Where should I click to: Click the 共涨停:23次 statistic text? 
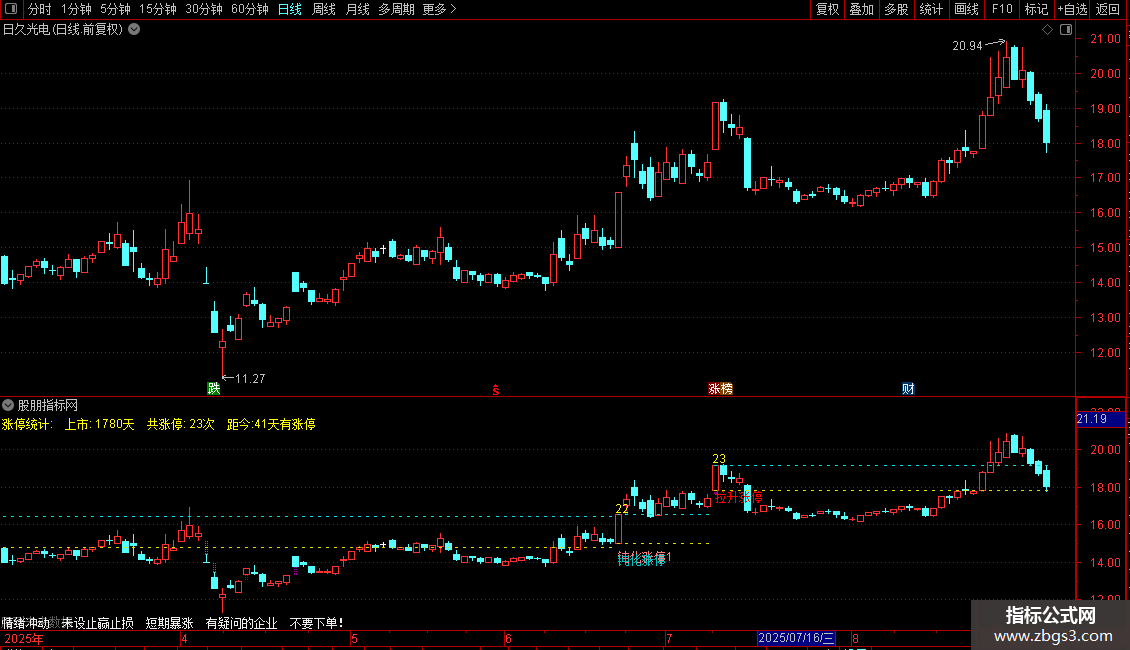[181, 424]
